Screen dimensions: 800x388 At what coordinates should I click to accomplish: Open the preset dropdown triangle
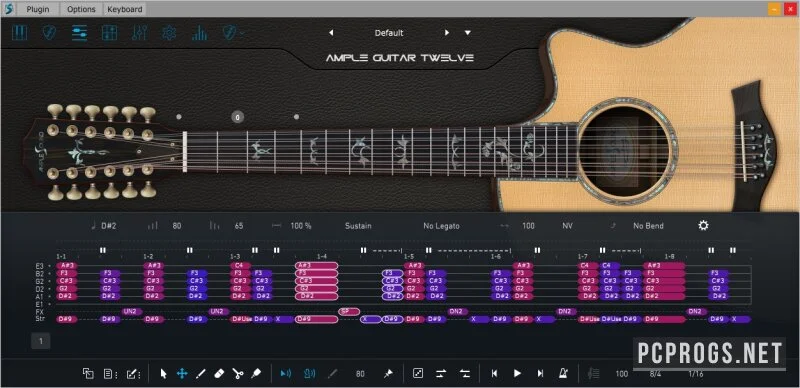pos(468,33)
